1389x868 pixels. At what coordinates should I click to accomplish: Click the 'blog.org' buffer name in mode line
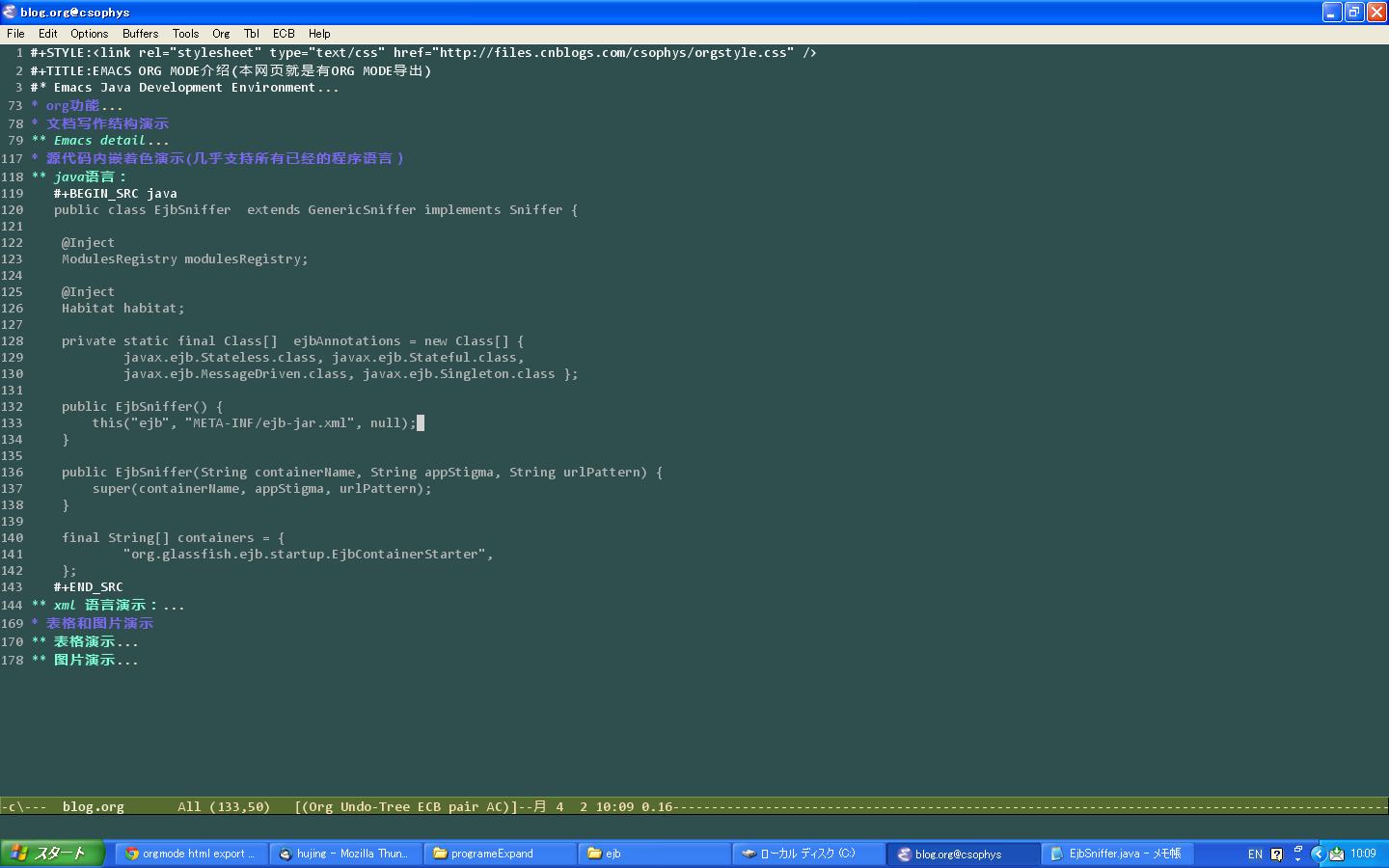click(93, 806)
